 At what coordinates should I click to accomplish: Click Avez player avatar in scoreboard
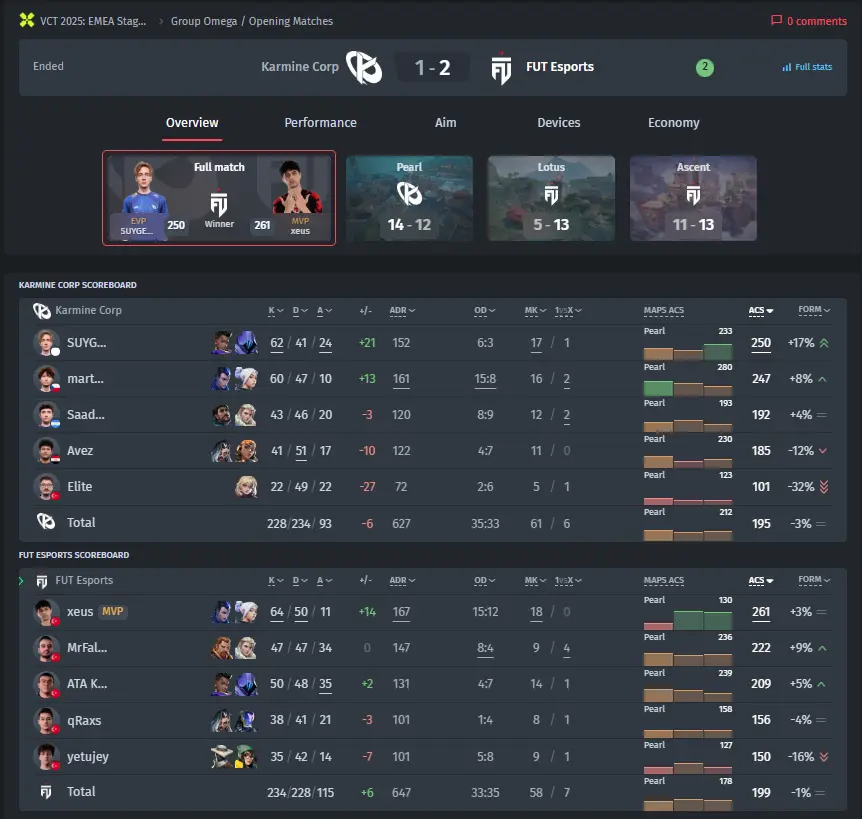tap(46, 451)
